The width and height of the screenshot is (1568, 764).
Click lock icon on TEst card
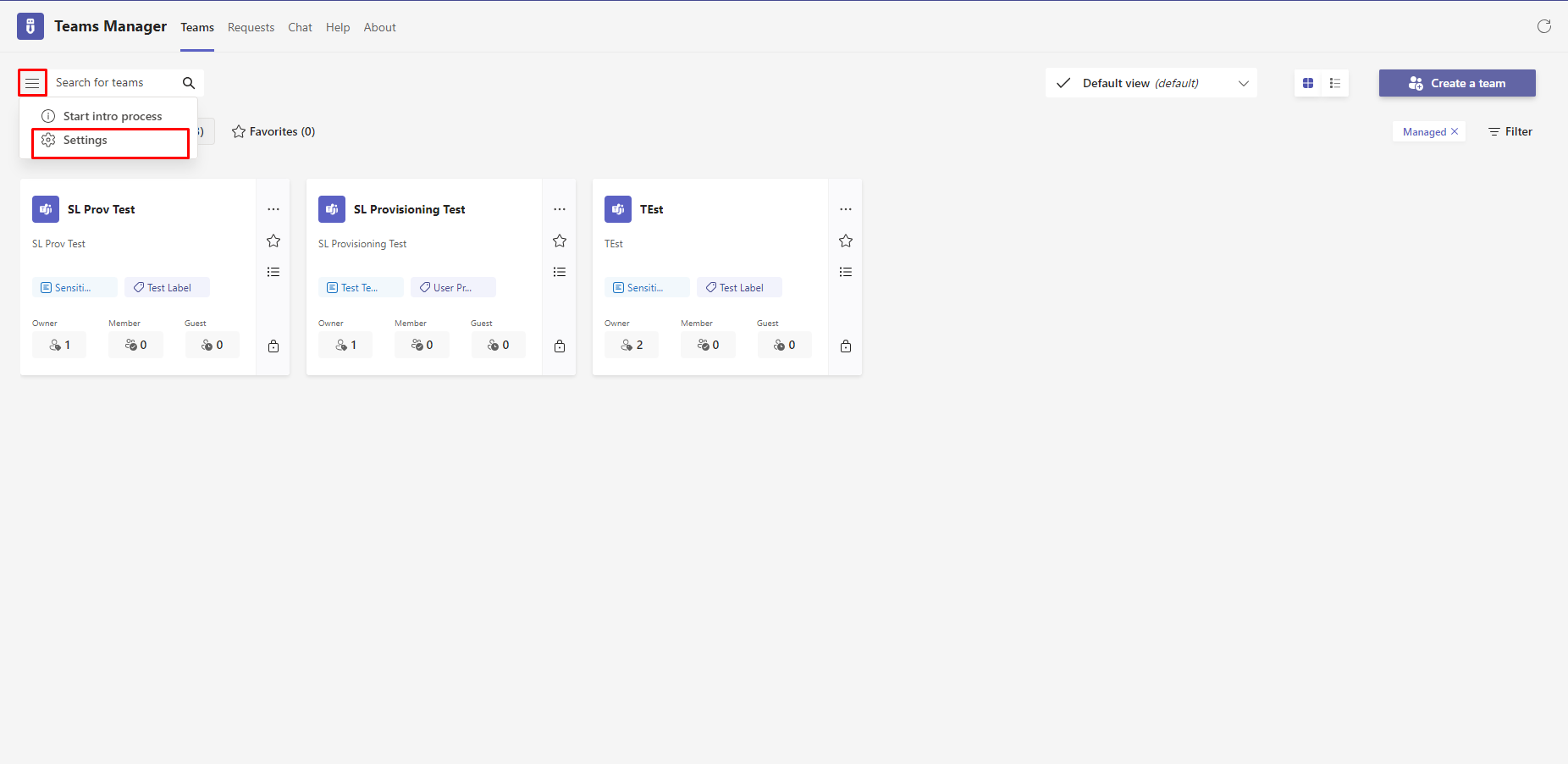tap(846, 346)
